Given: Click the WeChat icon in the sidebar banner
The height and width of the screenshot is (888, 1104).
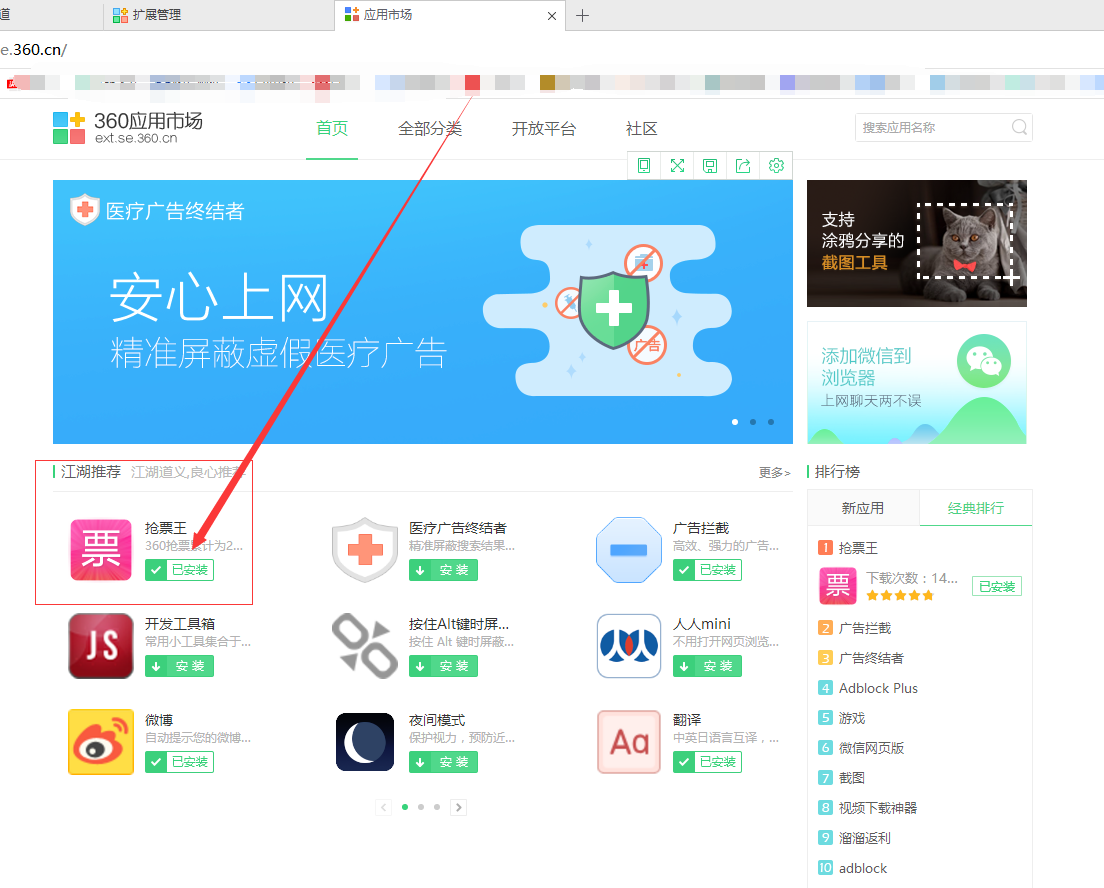Looking at the screenshot, I should 983,361.
